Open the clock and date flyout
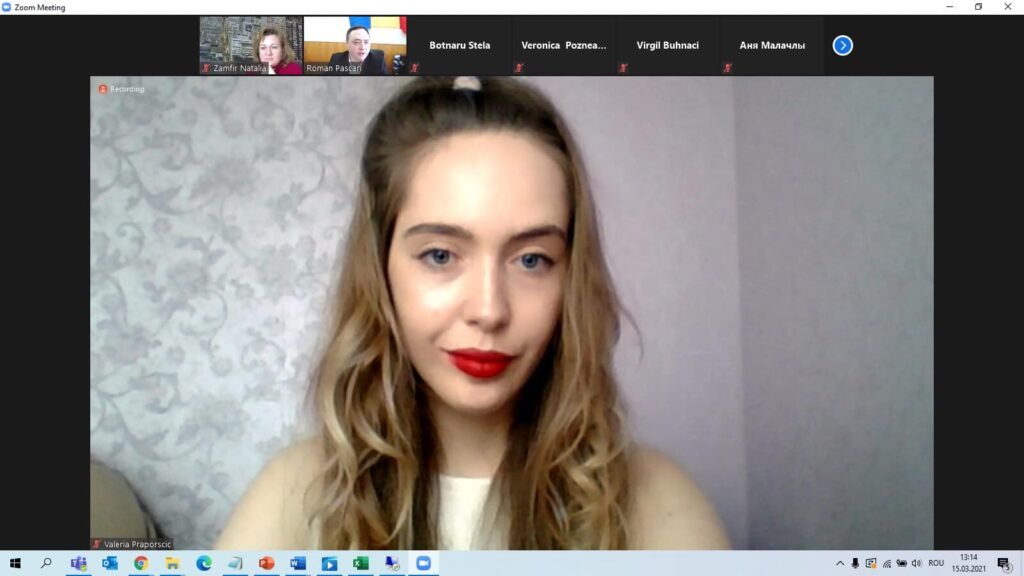This screenshot has width=1024, height=576. (x=968, y=563)
